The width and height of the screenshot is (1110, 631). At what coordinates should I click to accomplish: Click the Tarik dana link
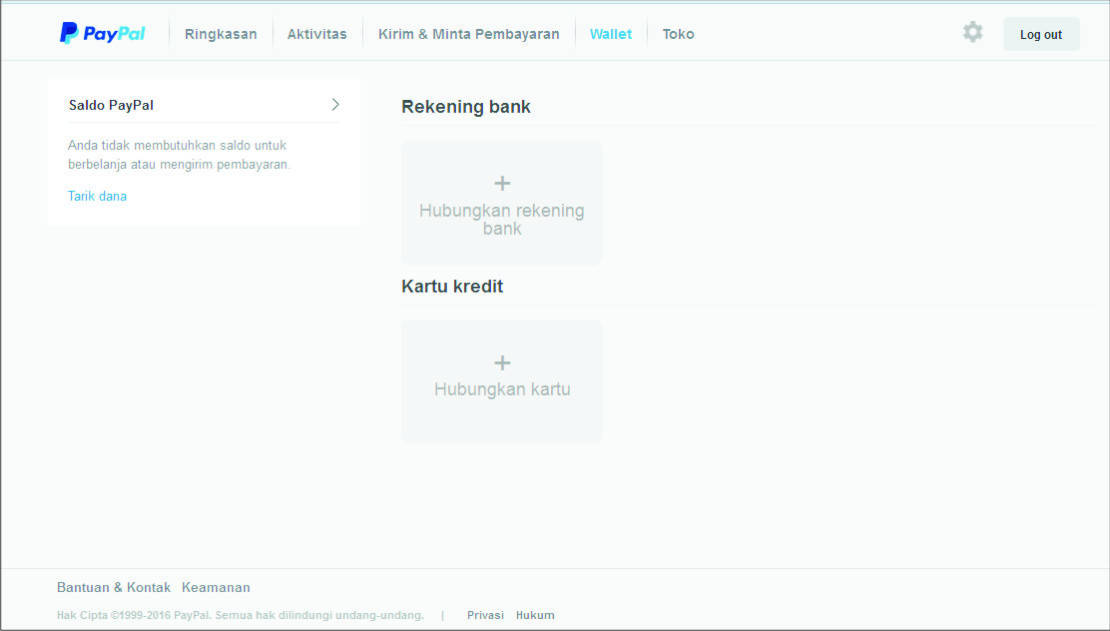click(97, 196)
